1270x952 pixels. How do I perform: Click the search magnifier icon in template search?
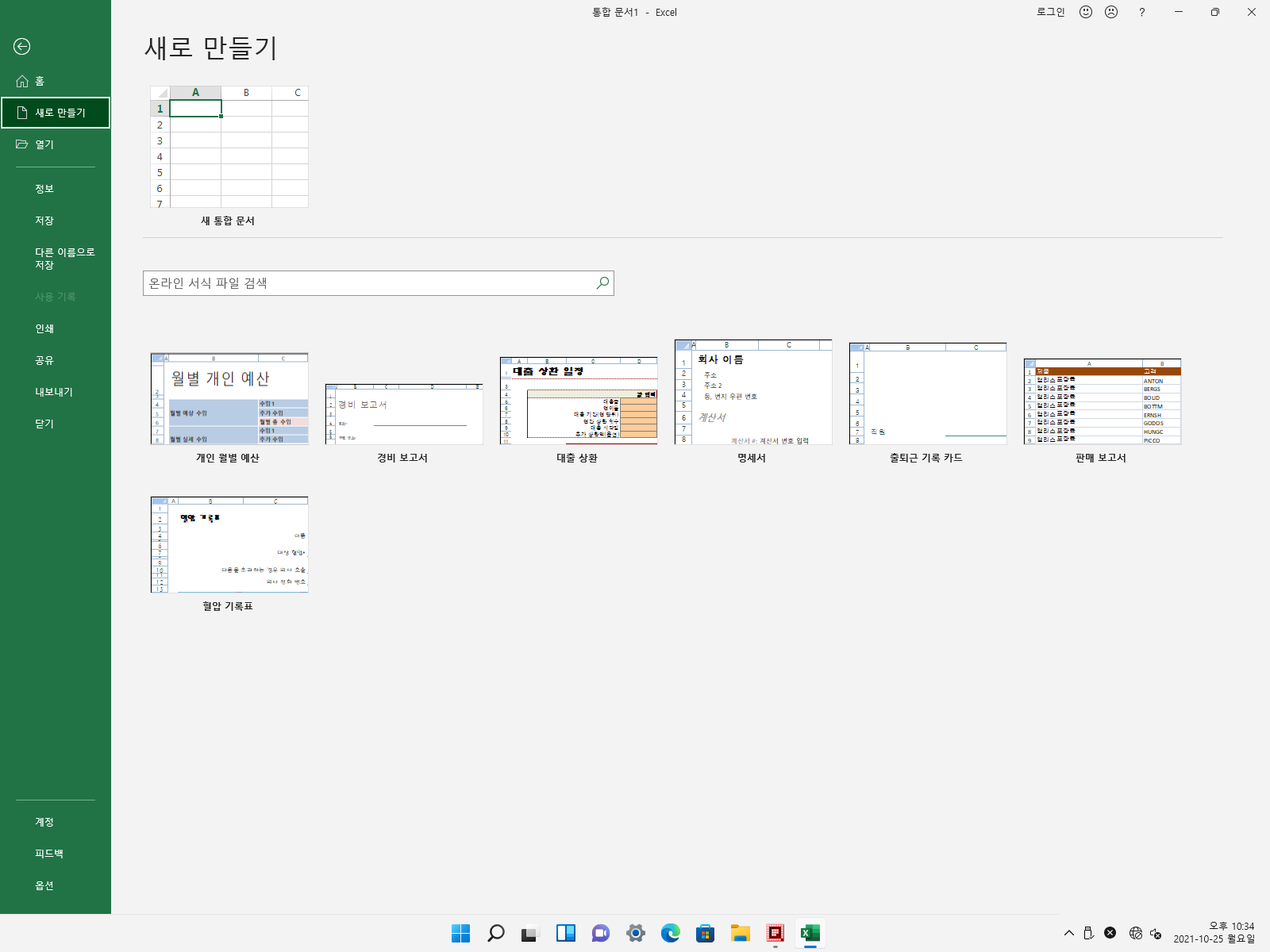click(x=602, y=282)
